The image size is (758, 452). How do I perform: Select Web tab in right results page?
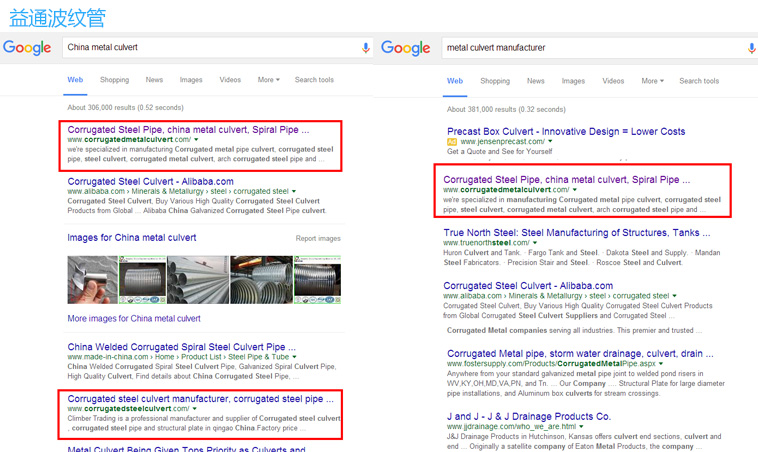454,81
